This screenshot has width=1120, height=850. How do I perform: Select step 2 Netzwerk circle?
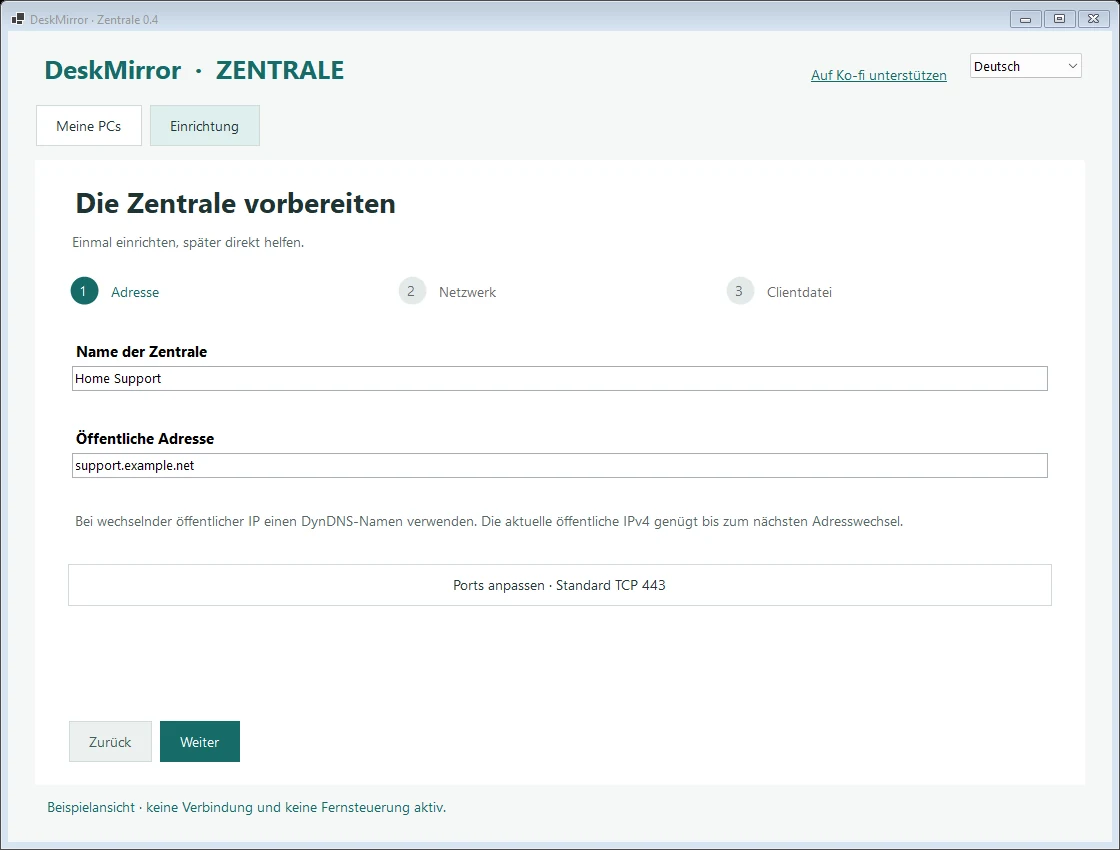click(x=411, y=291)
